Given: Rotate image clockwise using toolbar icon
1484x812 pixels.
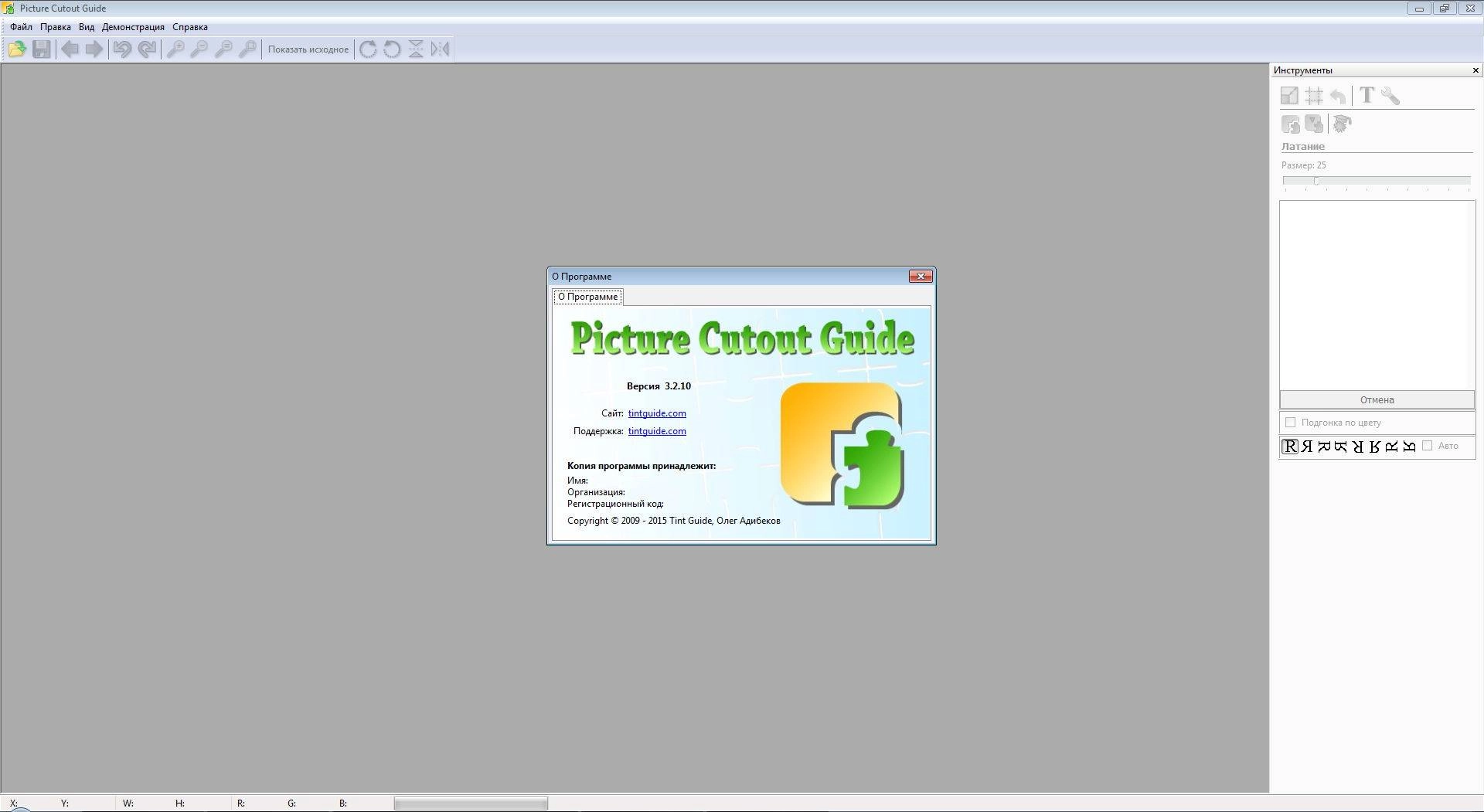Looking at the screenshot, I should 368,49.
